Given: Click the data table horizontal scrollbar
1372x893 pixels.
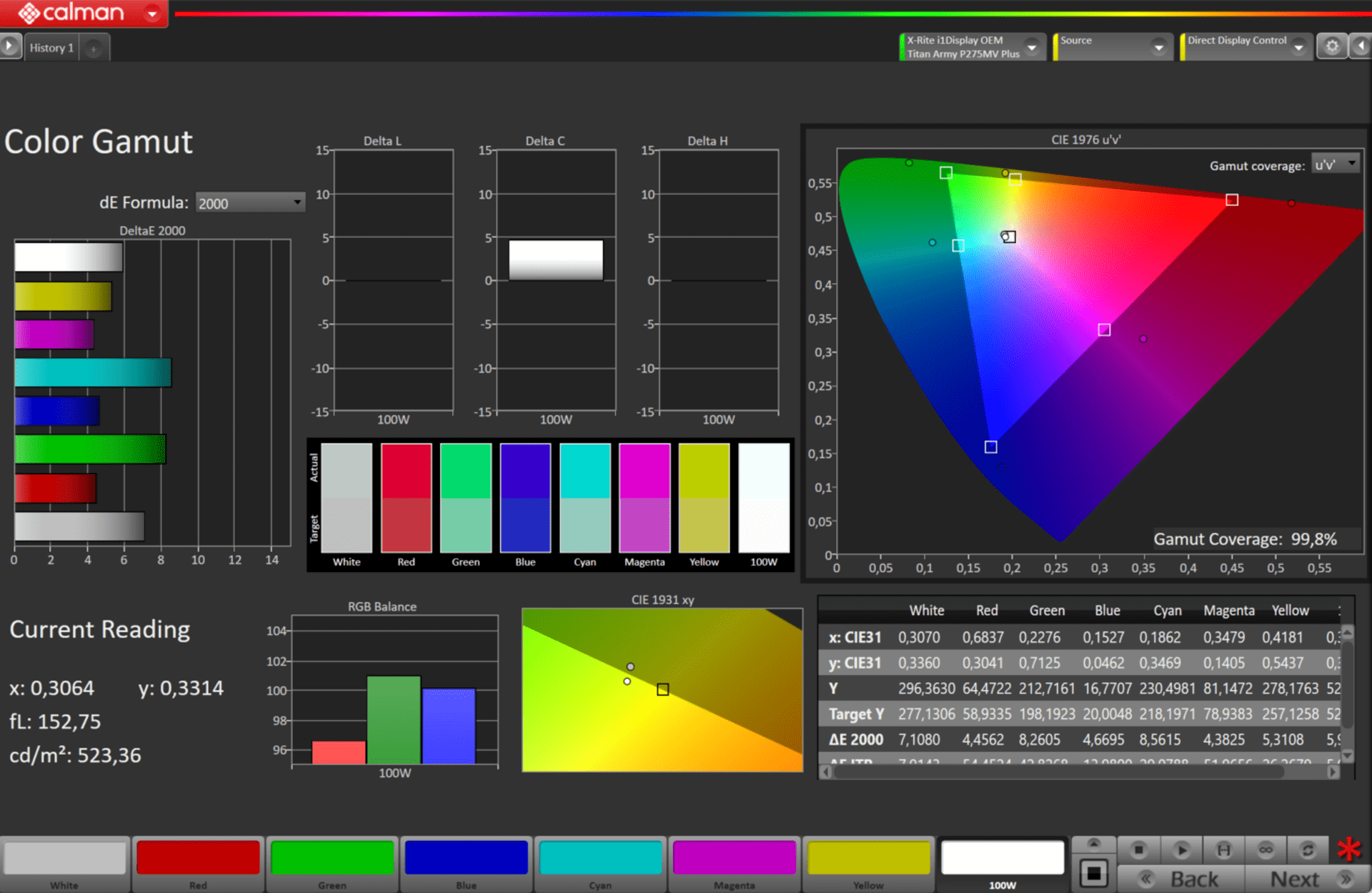Looking at the screenshot, I should (x=1058, y=772).
